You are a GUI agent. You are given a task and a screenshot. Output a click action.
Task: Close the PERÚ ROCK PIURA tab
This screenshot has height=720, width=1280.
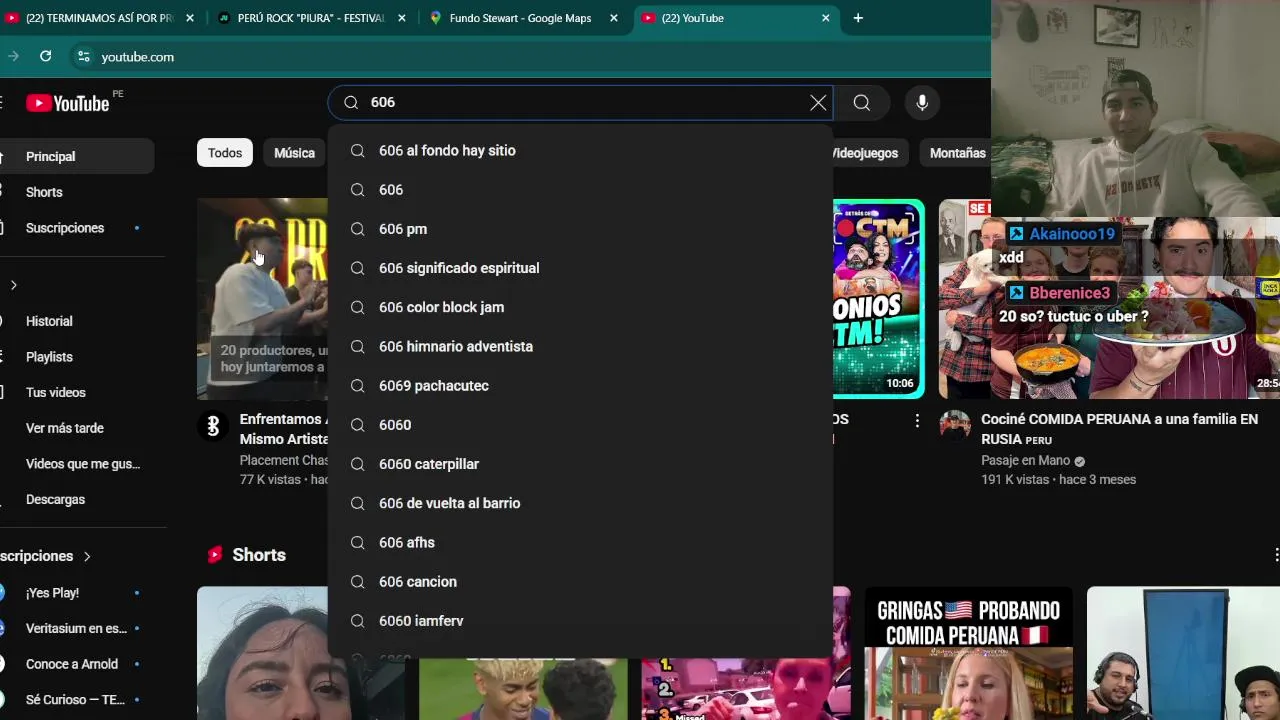tap(402, 18)
